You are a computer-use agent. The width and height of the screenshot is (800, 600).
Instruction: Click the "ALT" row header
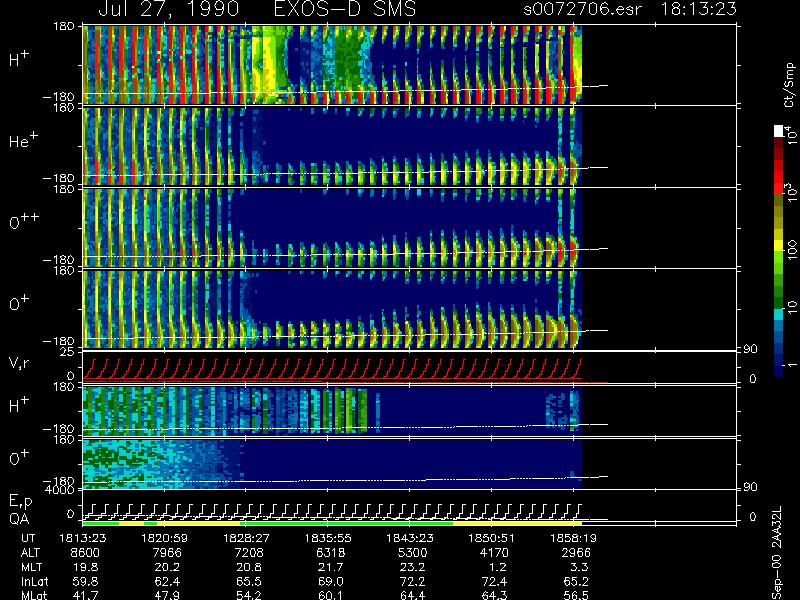pyautogui.click(x=30, y=553)
